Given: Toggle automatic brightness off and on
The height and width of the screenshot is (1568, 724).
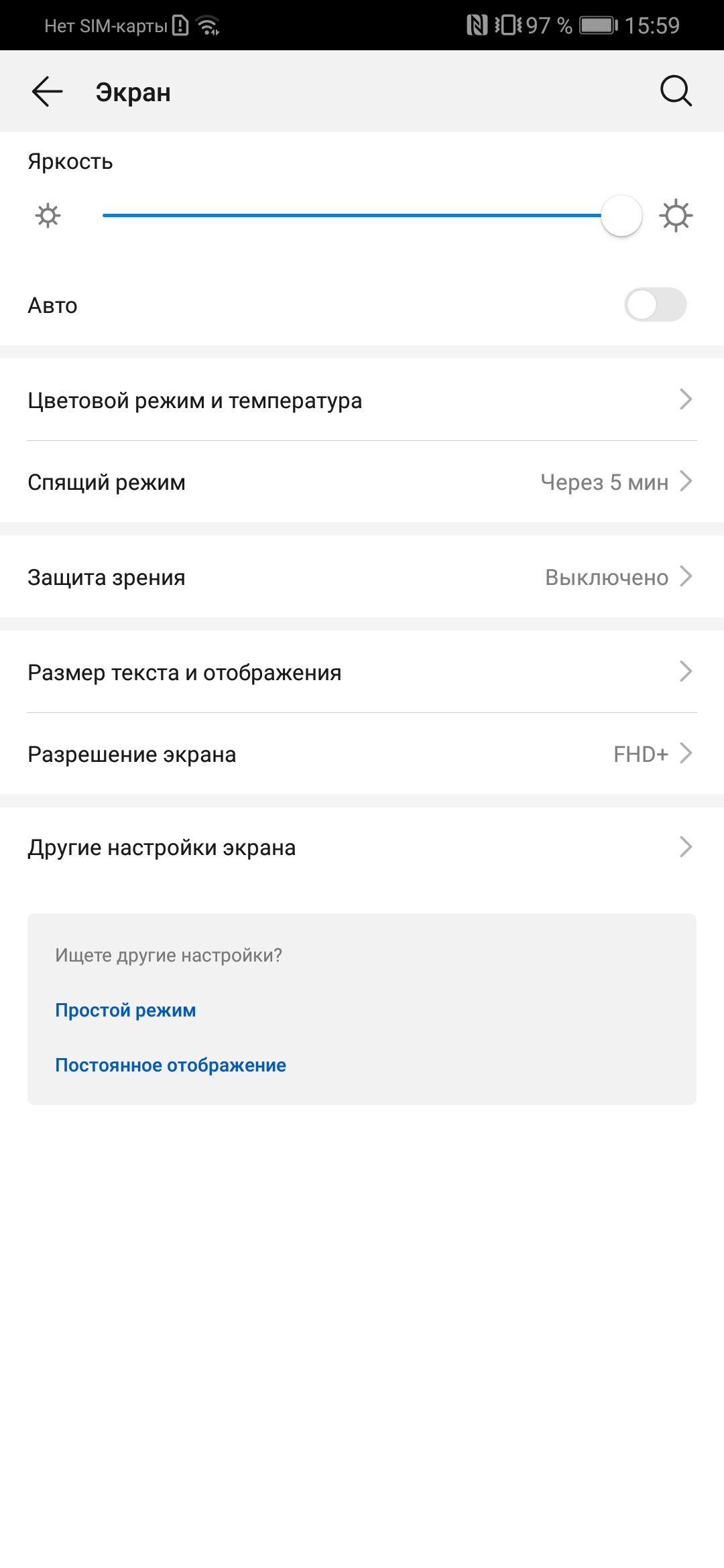Looking at the screenshot, I should click(655, 305).
